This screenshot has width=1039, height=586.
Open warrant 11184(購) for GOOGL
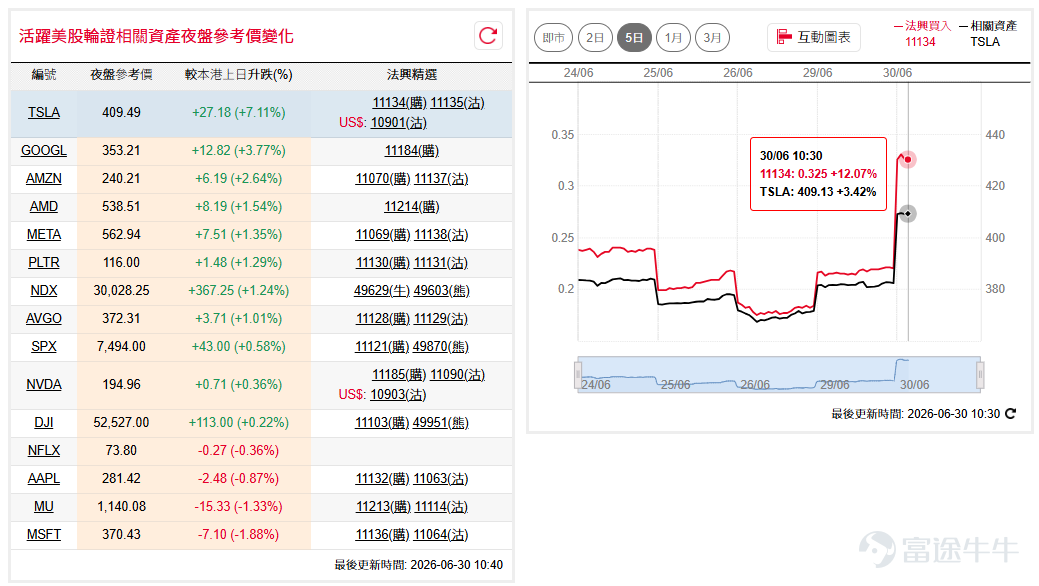tap(411, 150)
